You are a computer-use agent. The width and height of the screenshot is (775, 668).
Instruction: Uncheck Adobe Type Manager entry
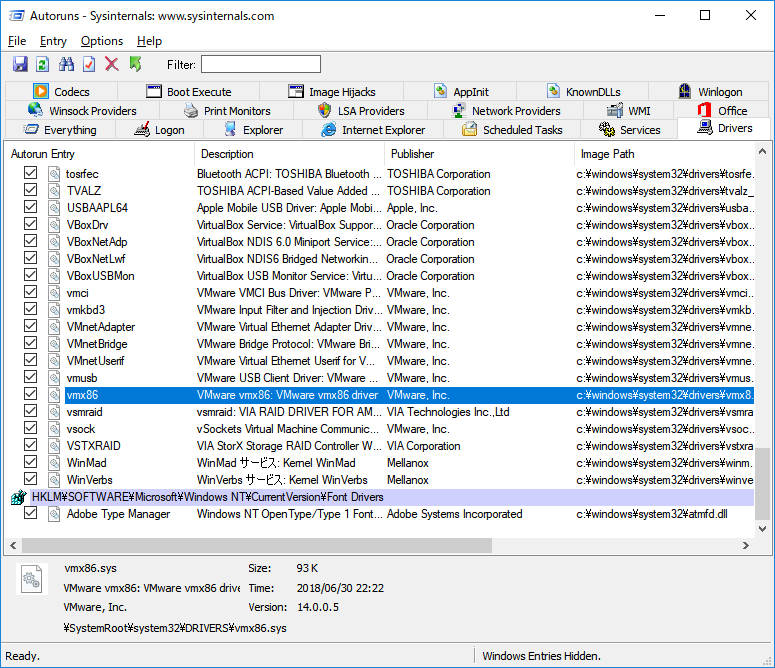click(30, 513)
